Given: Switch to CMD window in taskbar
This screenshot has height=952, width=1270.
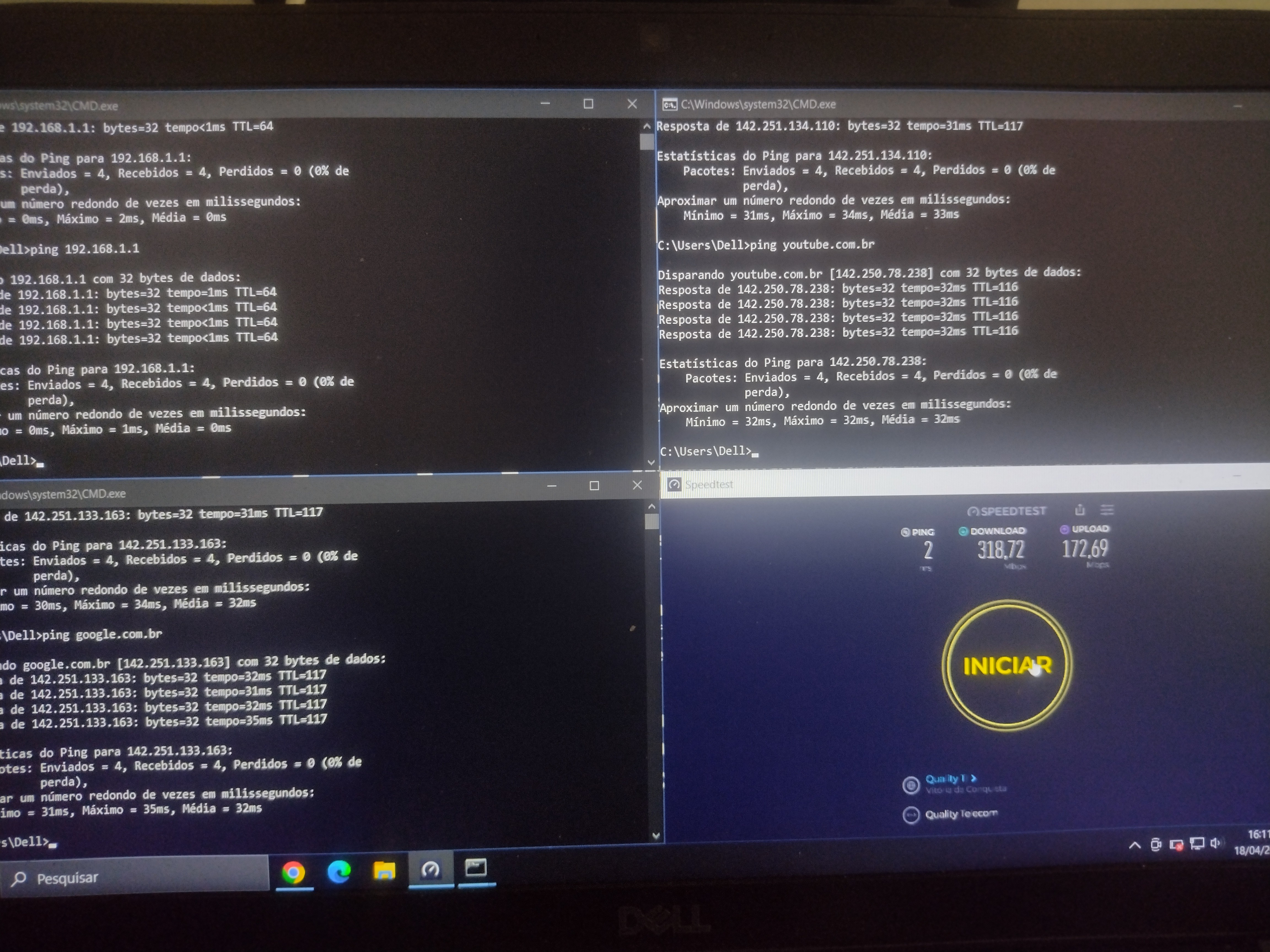Looking at the screenshot, I should (x=475, y=868).
